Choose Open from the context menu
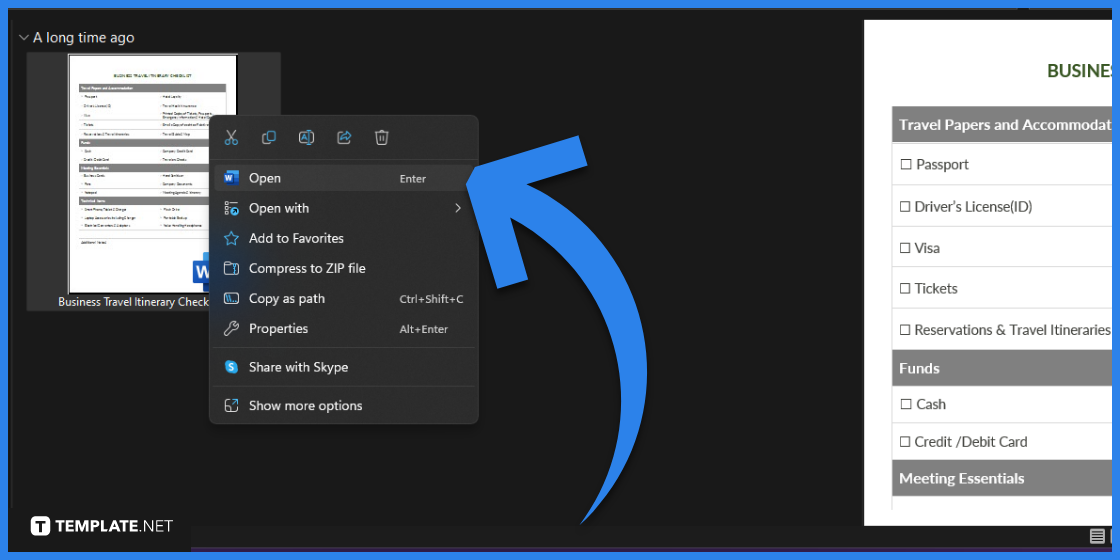 click(265, 178)
